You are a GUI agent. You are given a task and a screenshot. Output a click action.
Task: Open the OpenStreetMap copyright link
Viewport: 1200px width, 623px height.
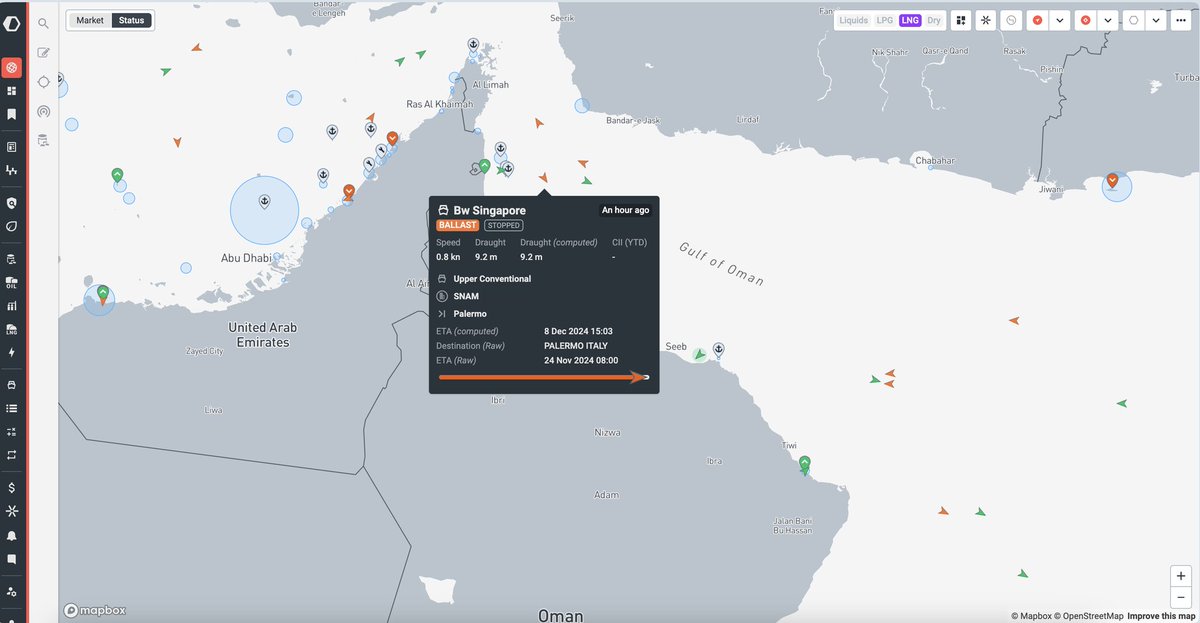coord(1089,616)
